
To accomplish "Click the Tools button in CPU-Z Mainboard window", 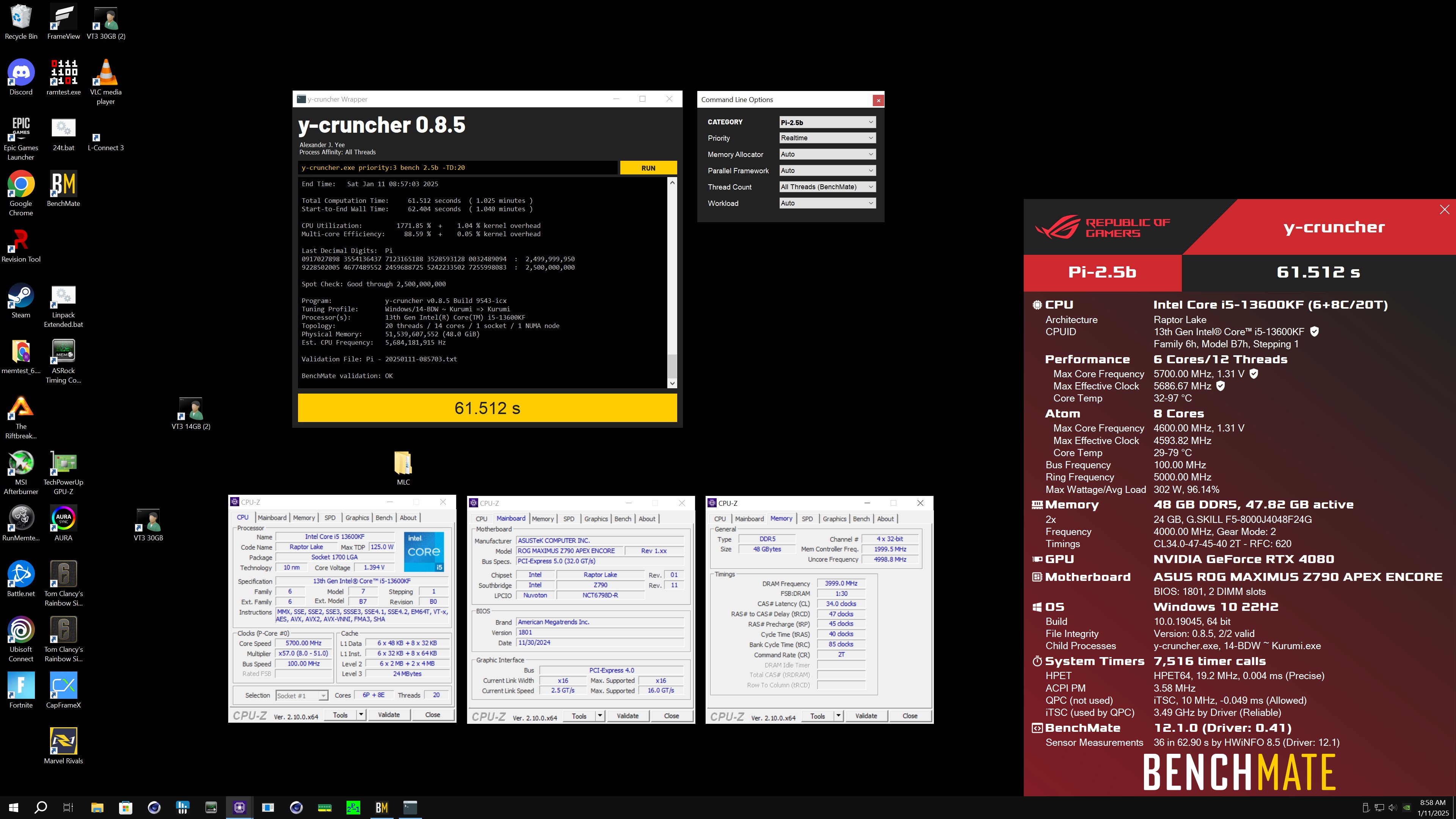I will [x=579, y=716].
